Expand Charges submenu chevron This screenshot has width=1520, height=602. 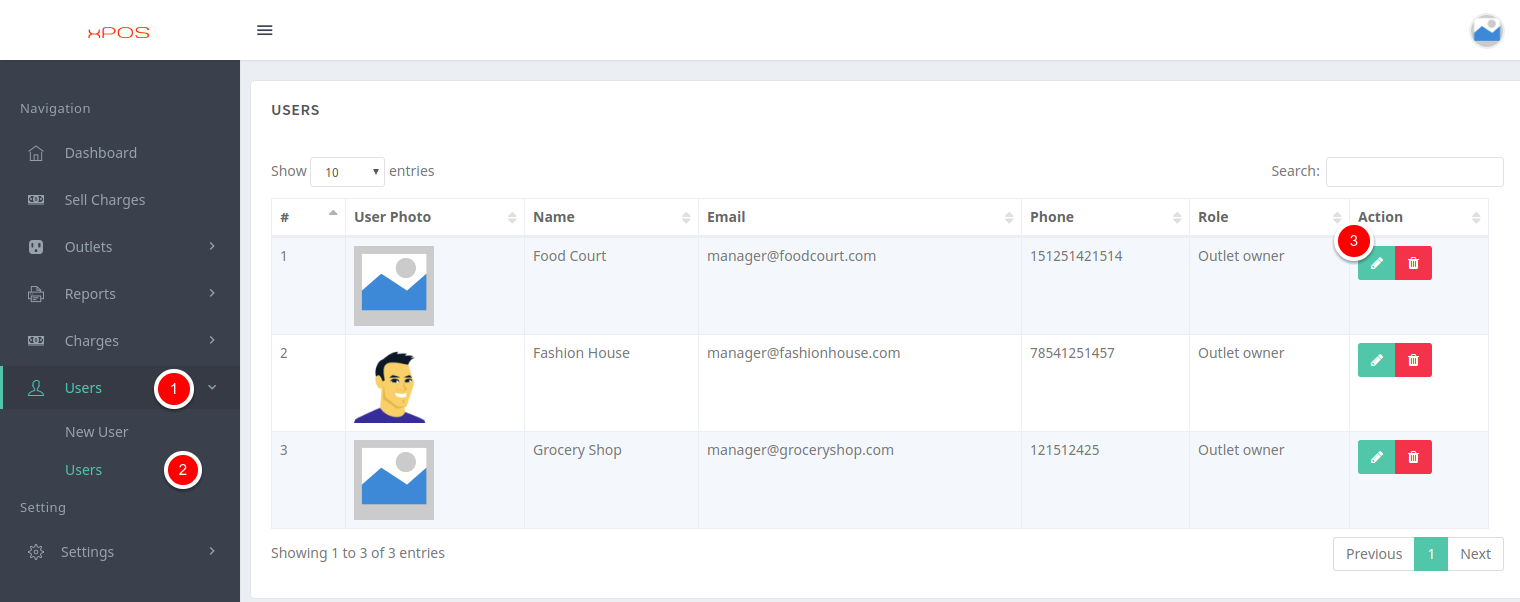click(212, 340)
